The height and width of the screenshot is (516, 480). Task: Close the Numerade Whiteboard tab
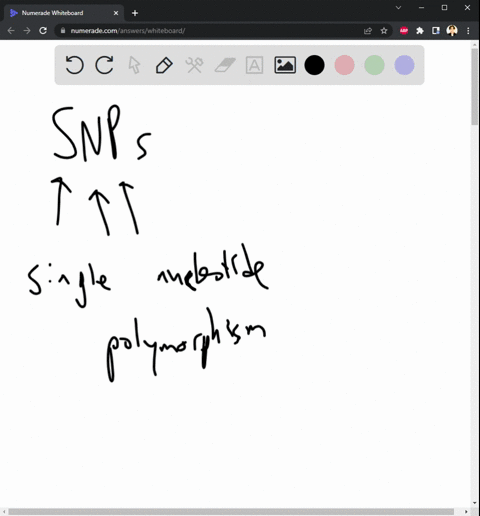pos(116,13)
